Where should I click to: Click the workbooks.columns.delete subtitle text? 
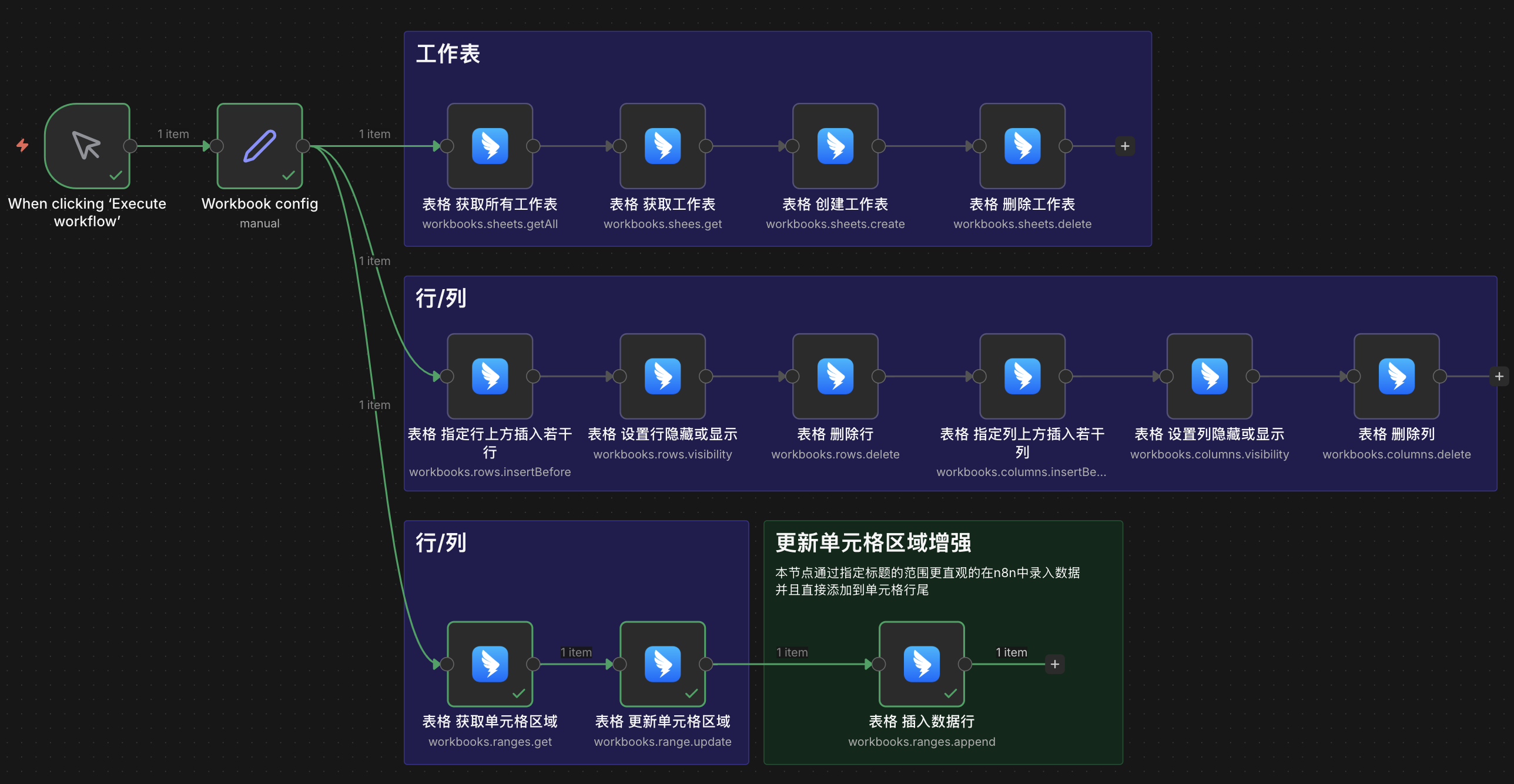1397,454
